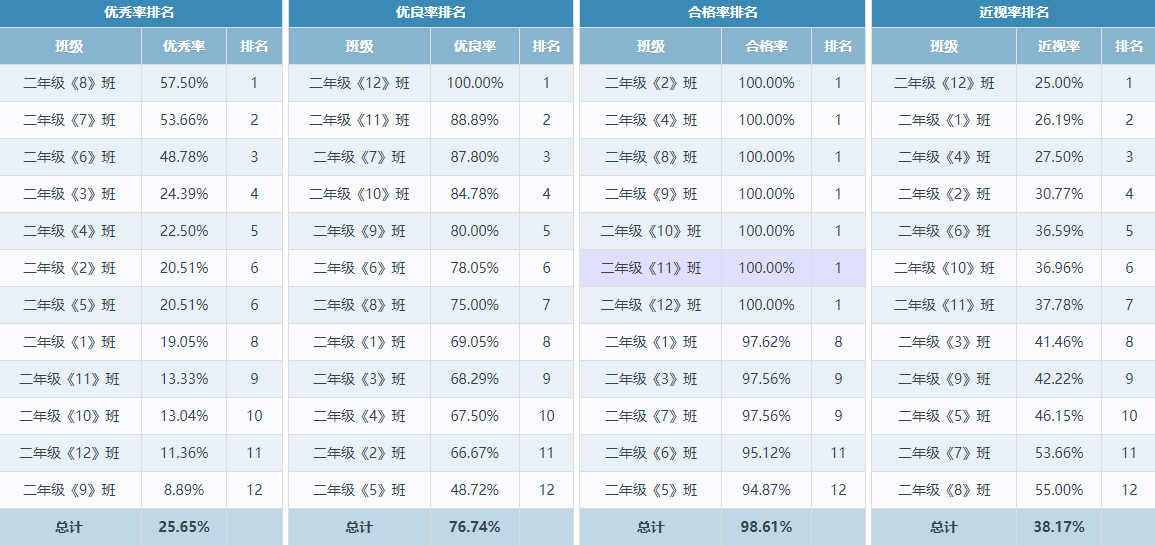Click the 48.72% 优良率 cell

tap(475, 490)
